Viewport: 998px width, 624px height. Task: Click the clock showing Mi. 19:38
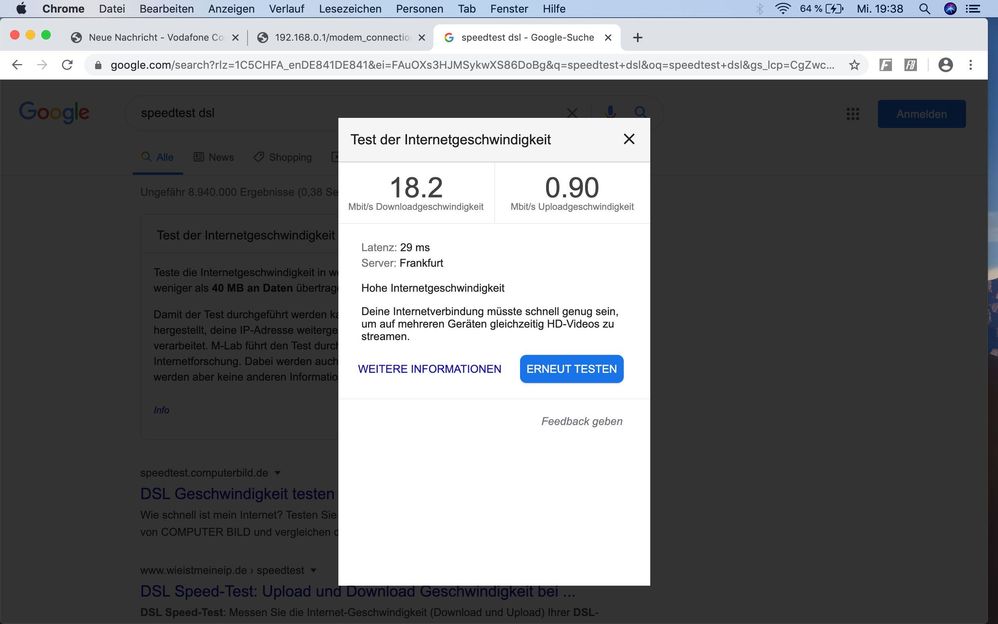tap(880, 9)
